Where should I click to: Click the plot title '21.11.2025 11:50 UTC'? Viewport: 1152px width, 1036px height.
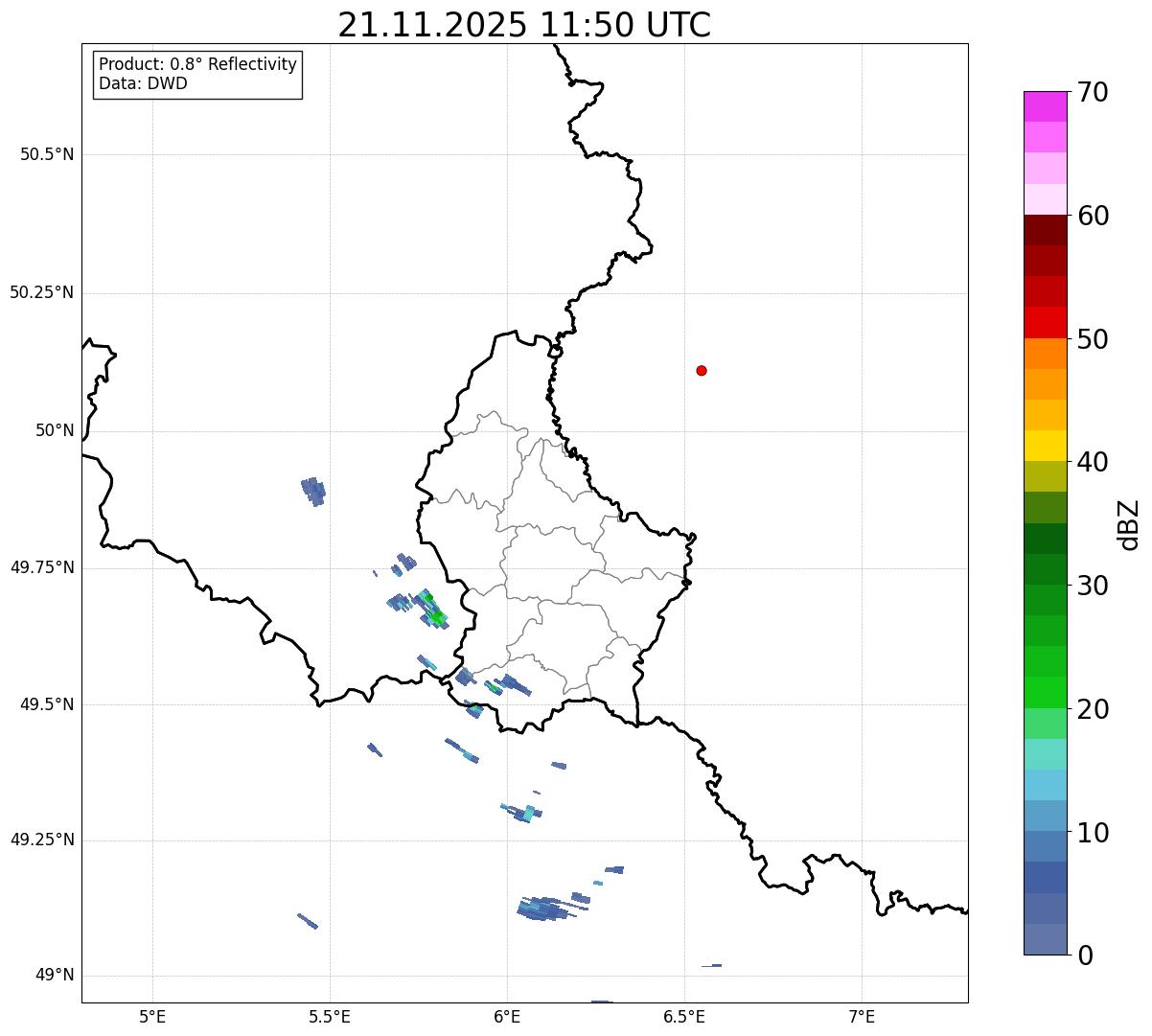[524, 25]
